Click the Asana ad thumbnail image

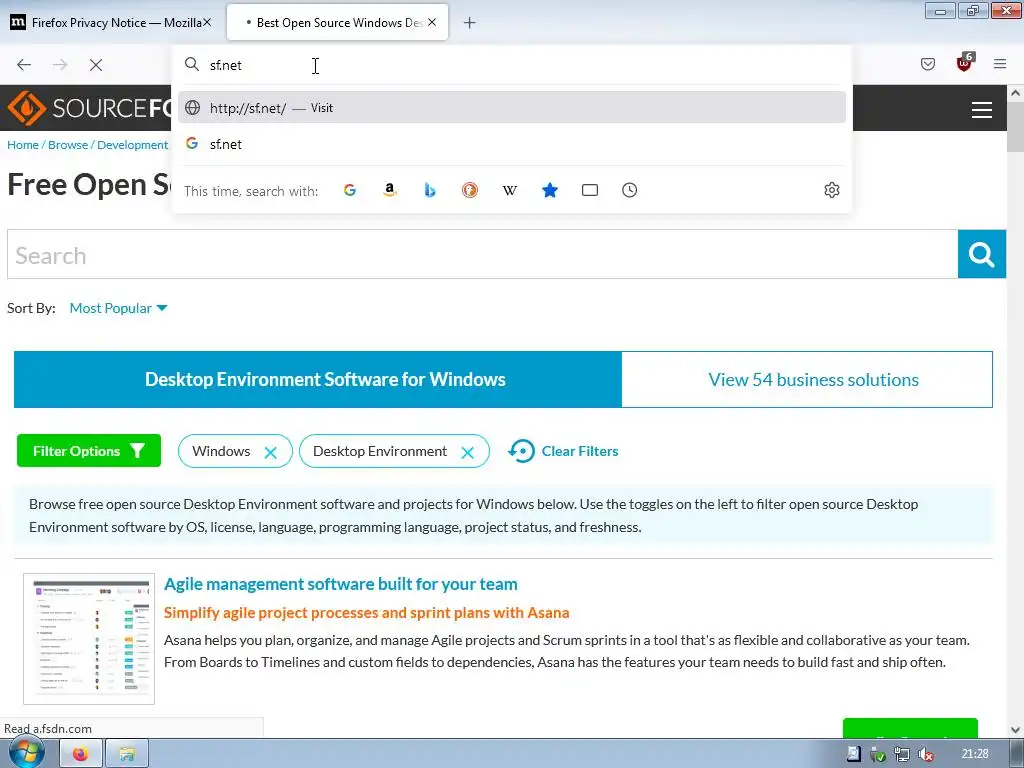click(x=89, y=639)
